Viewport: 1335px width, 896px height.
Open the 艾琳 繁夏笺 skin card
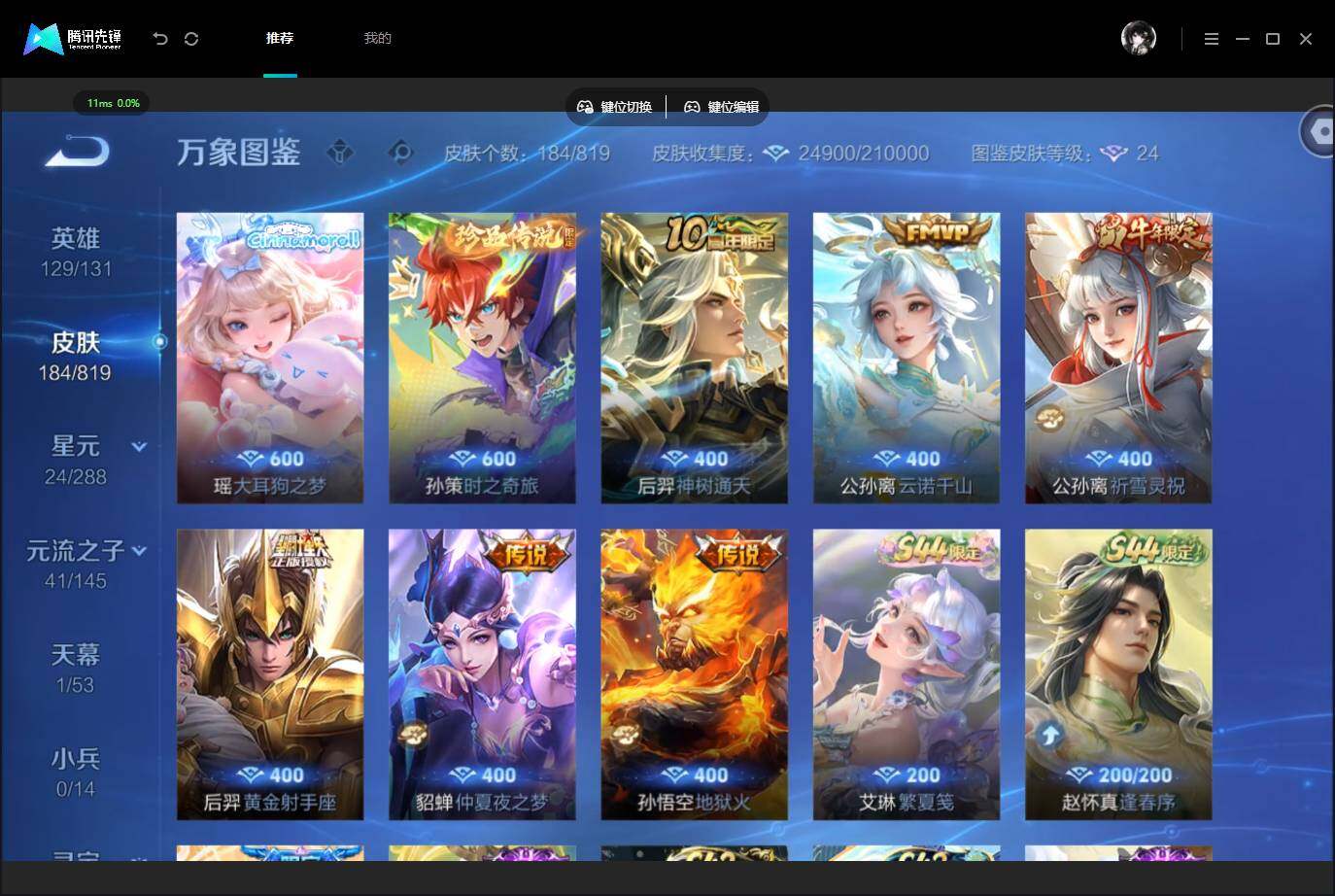[907, 674]
